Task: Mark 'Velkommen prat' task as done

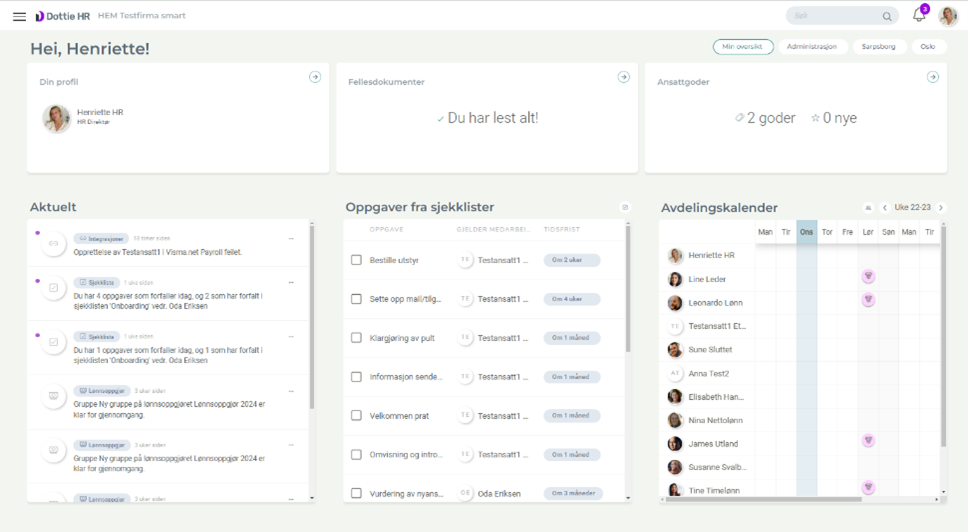Action: [356, 415]
